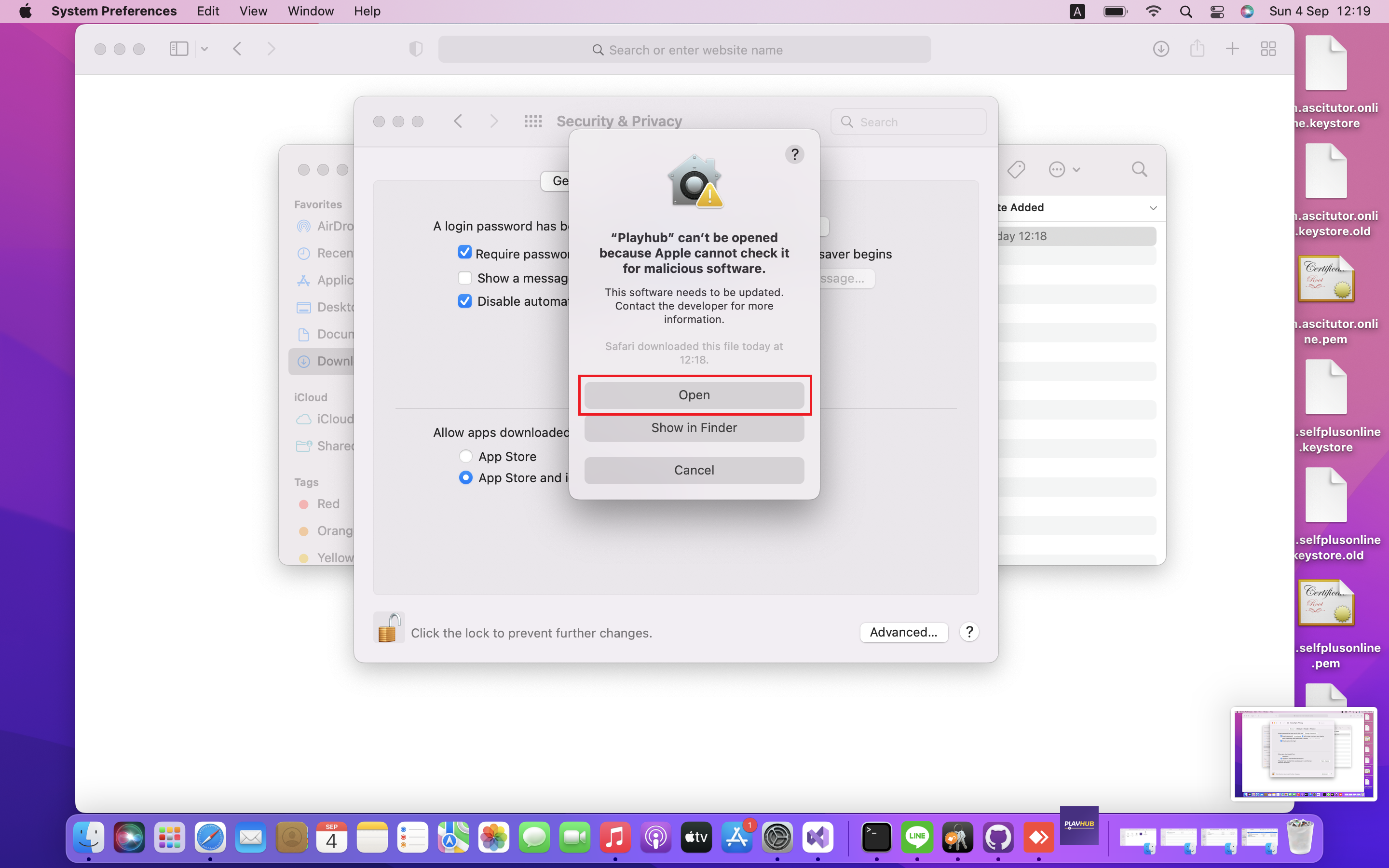Open Finder from the Dock
The image size is (1389, 868).
[89, 838]
